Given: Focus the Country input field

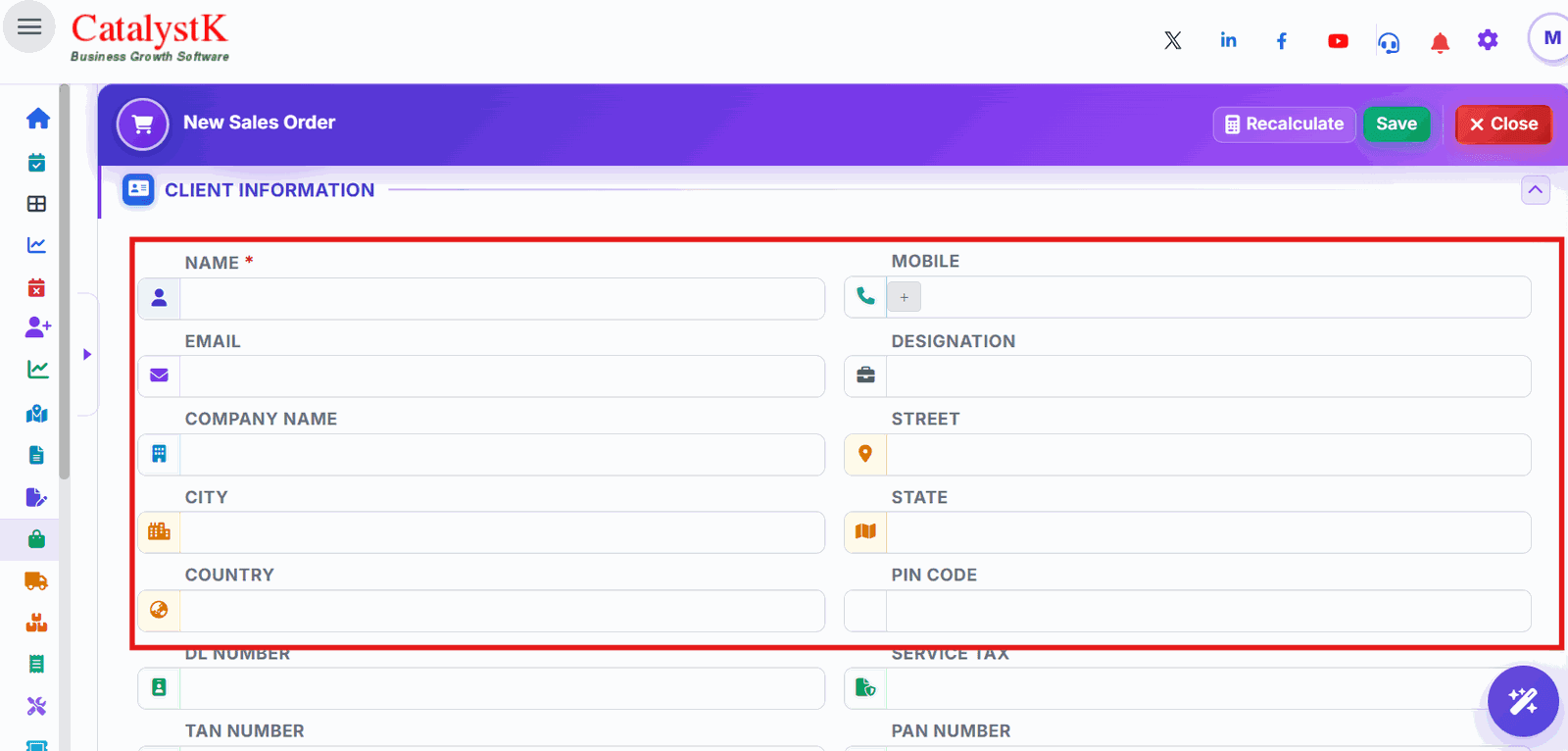Looking at the screenshot, I should pyautogui.click(x=502, y=611).
